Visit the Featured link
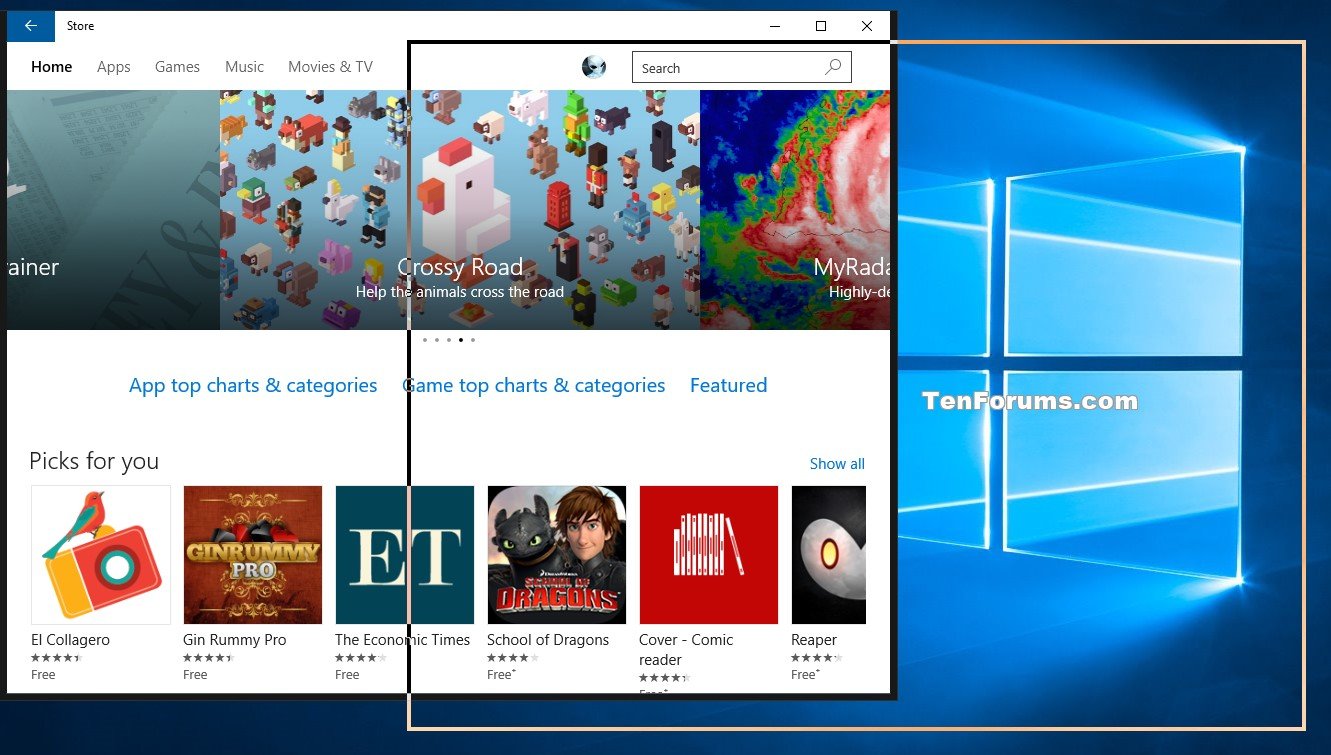This screenshot has width=1331, height=755. pyautogui.click(x=729, y=386)
